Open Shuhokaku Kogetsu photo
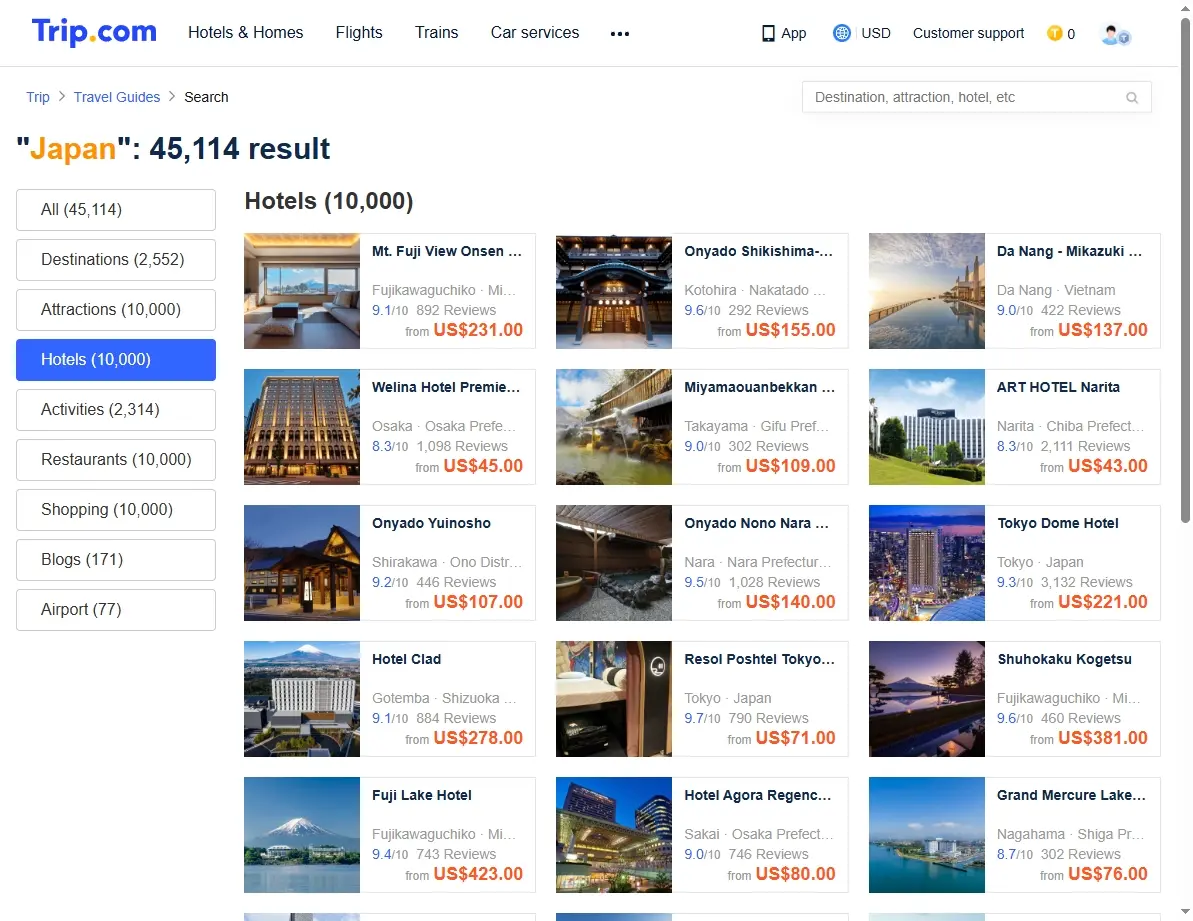The height and width of the screenshot is (921, 1193). pos(926,699)
